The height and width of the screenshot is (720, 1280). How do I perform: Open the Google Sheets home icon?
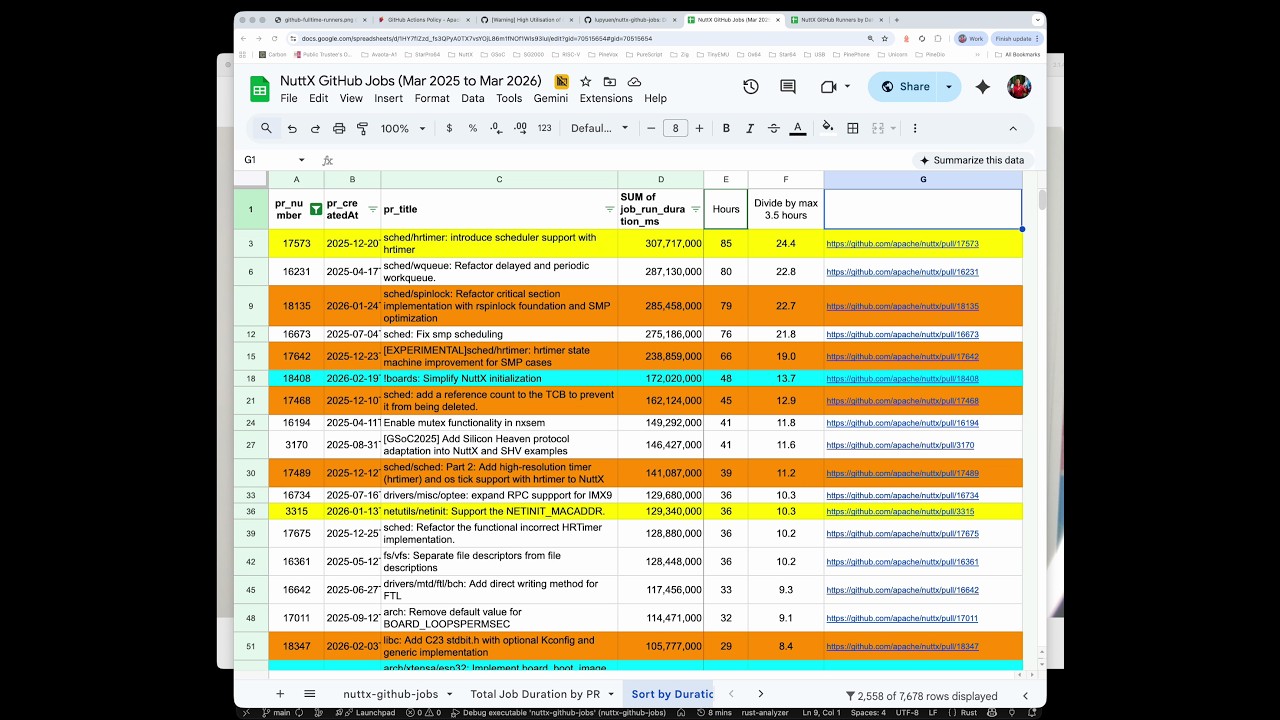pos(259,88)
